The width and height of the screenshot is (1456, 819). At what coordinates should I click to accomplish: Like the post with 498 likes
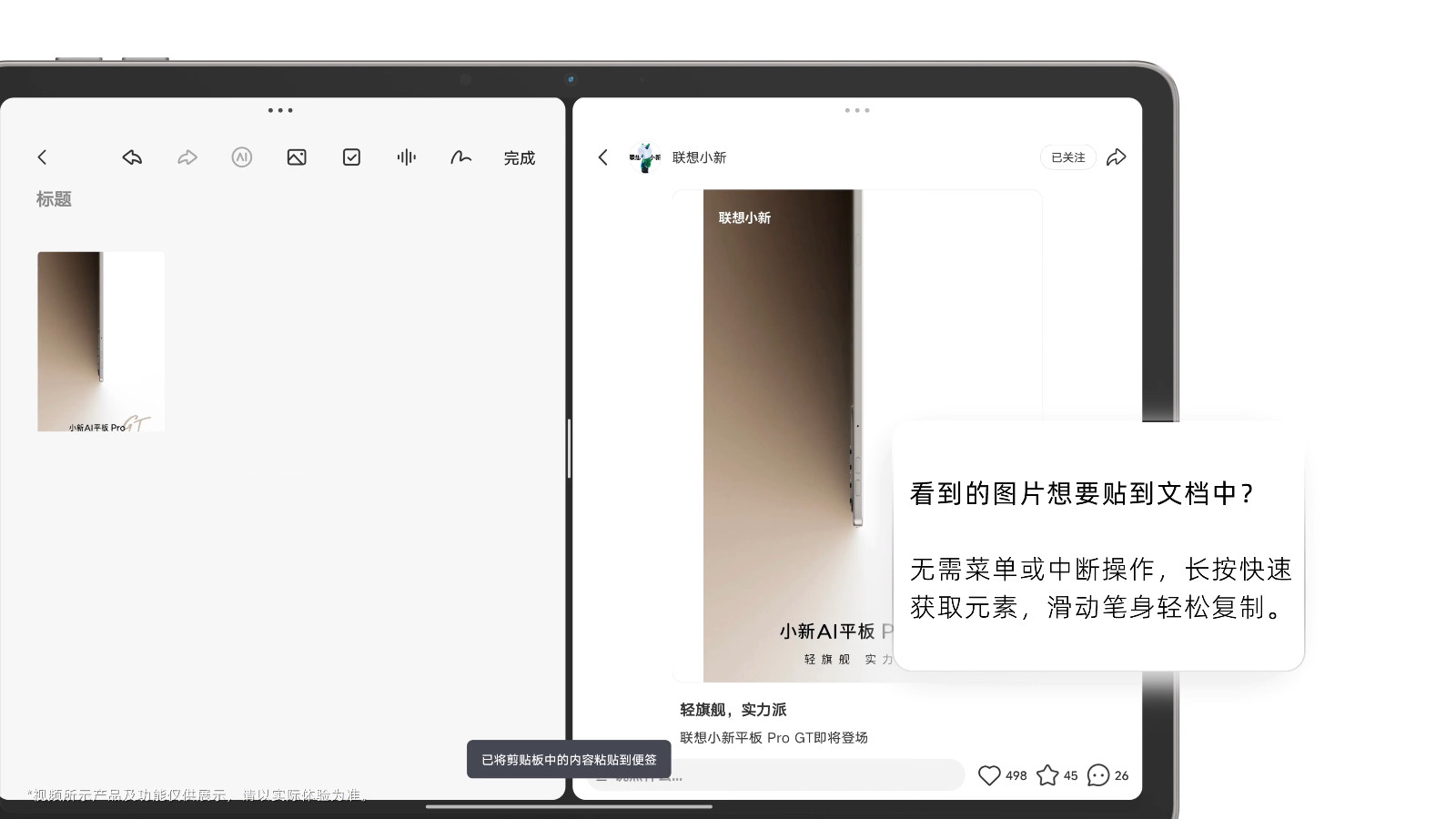tap(989, 775)
